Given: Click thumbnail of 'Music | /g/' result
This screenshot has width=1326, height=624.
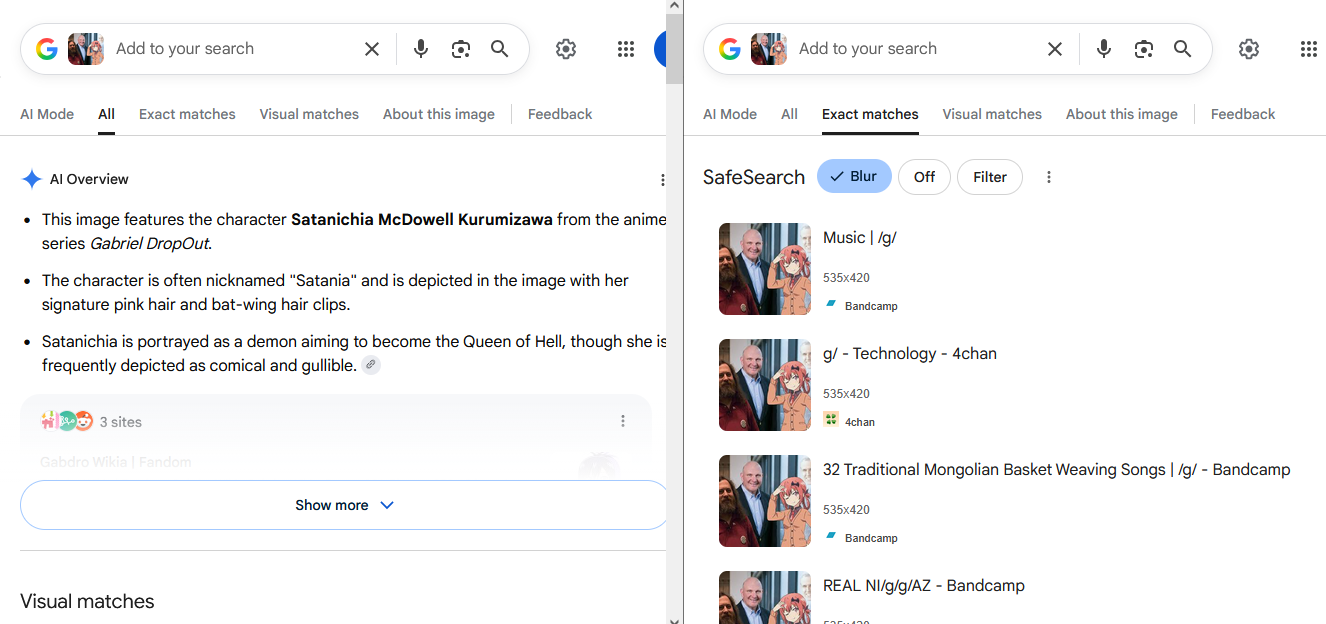Looking at the screenshot, I should (x=765, y=269).
